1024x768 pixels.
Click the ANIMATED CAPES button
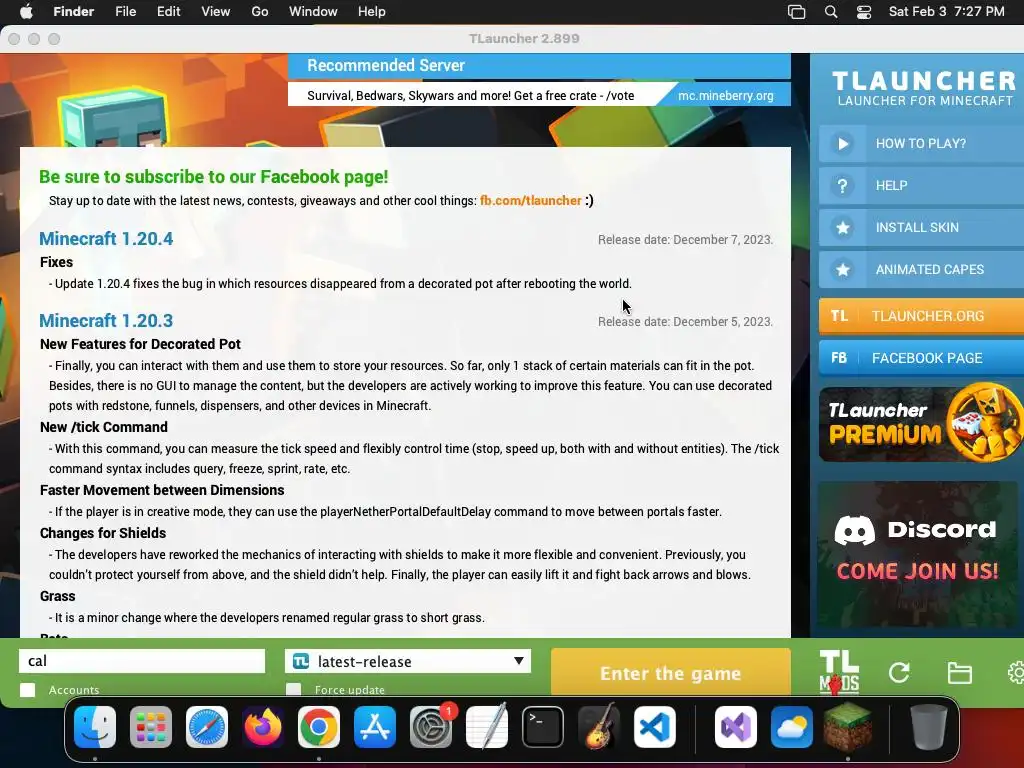click(x=921, y=269)
